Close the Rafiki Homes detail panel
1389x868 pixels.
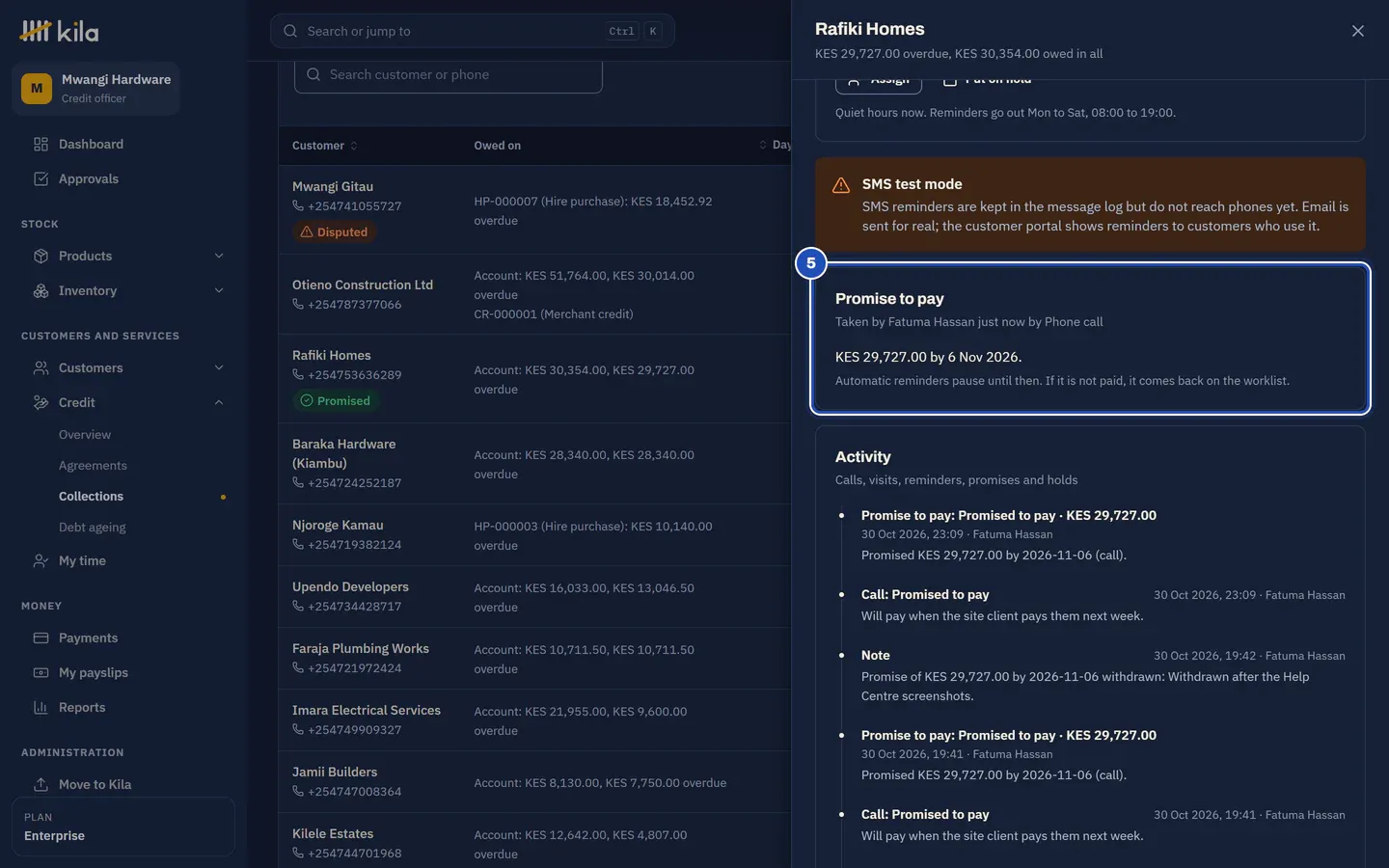coord(1358,31)
